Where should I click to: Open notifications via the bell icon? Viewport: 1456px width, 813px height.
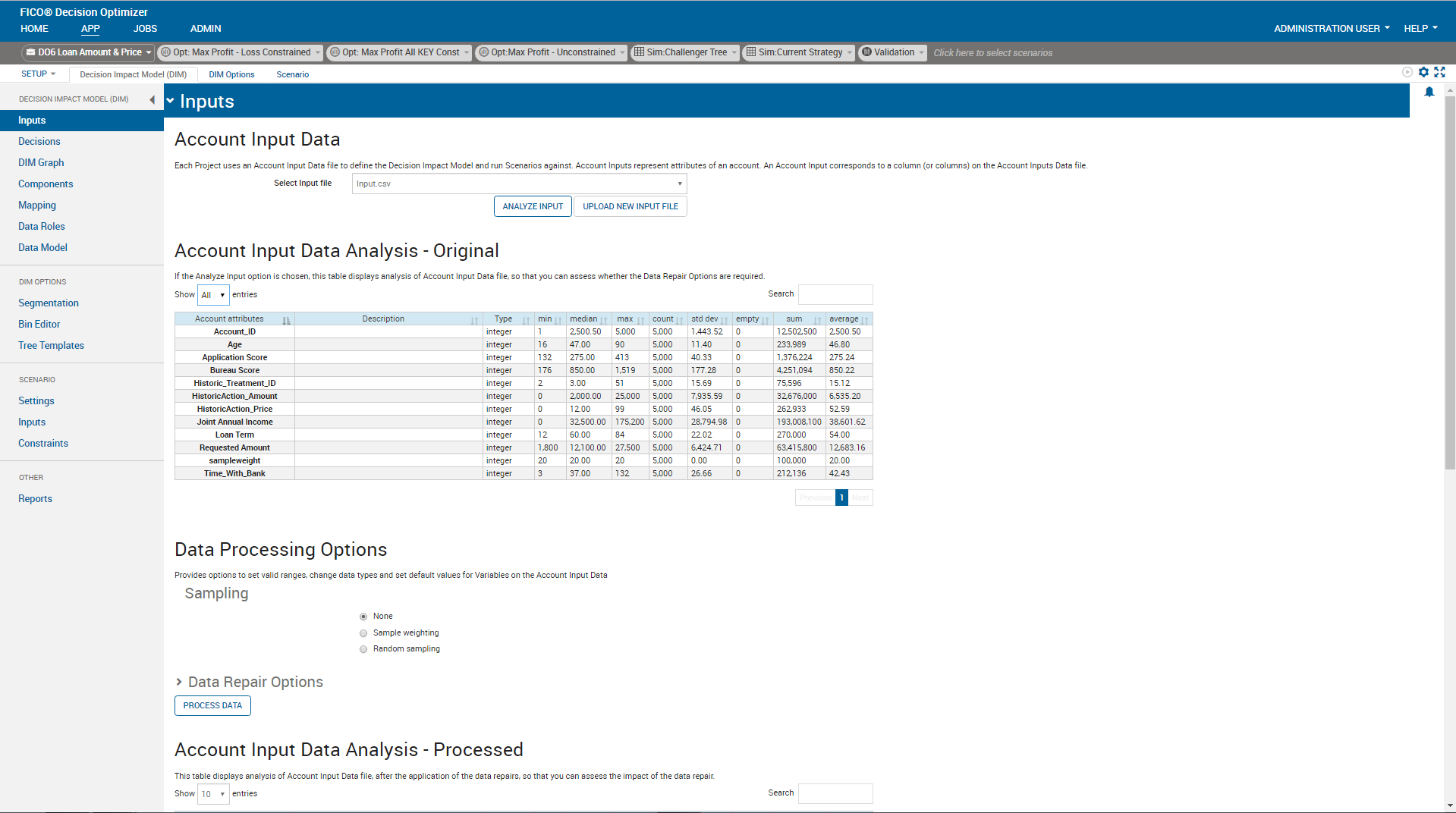tap(1429, 92)
